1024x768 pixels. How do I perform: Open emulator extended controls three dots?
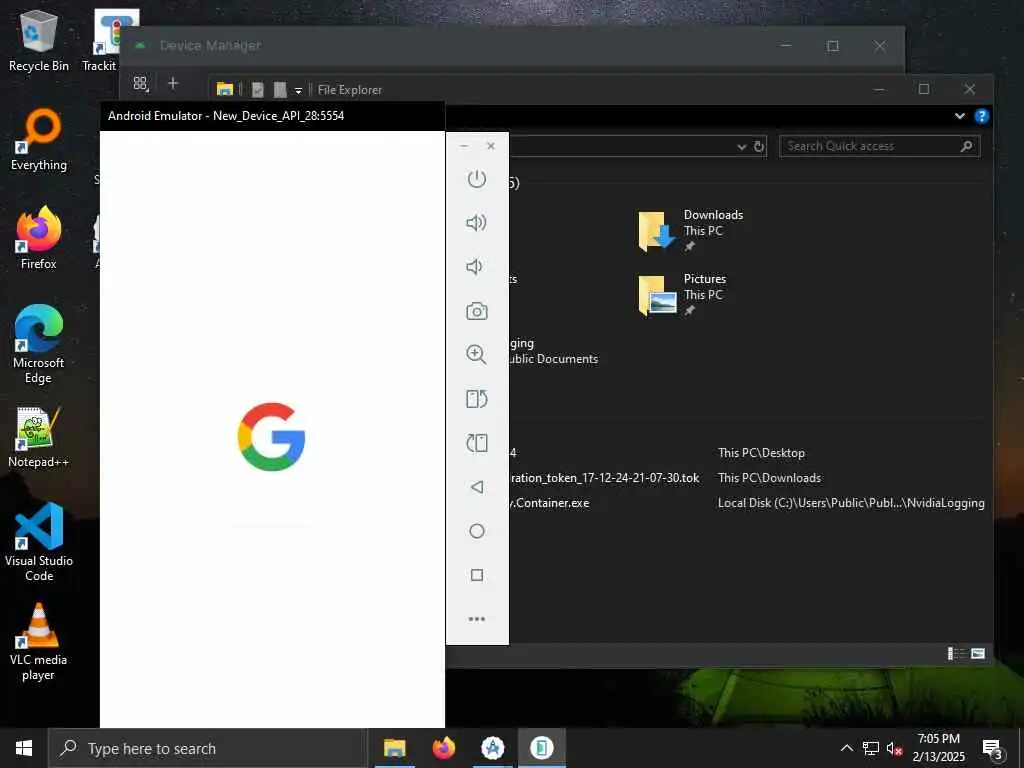477,618
